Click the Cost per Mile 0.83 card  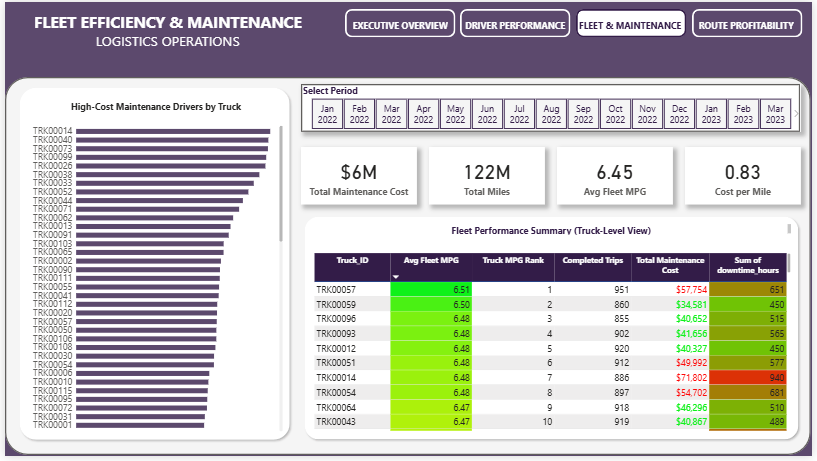click(742, 176)
